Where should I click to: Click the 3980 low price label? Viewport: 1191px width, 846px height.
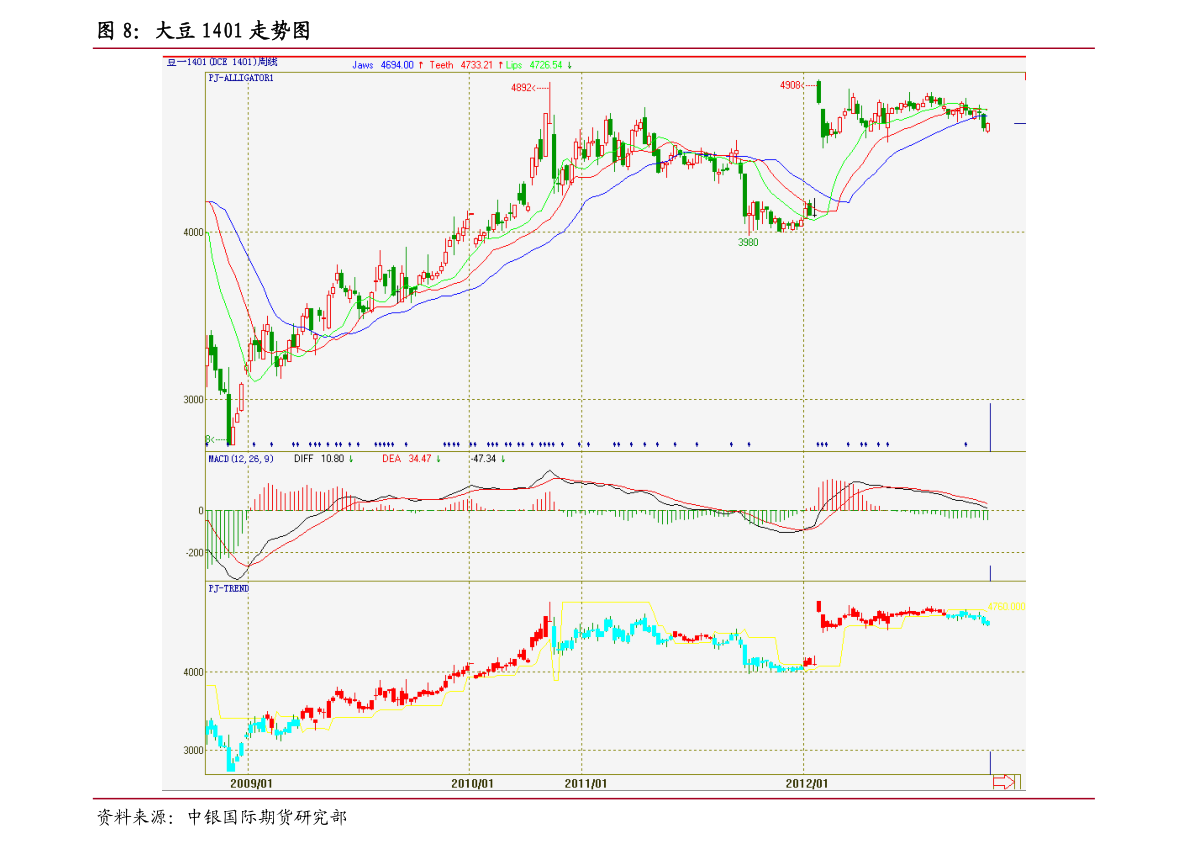point(748,242)
